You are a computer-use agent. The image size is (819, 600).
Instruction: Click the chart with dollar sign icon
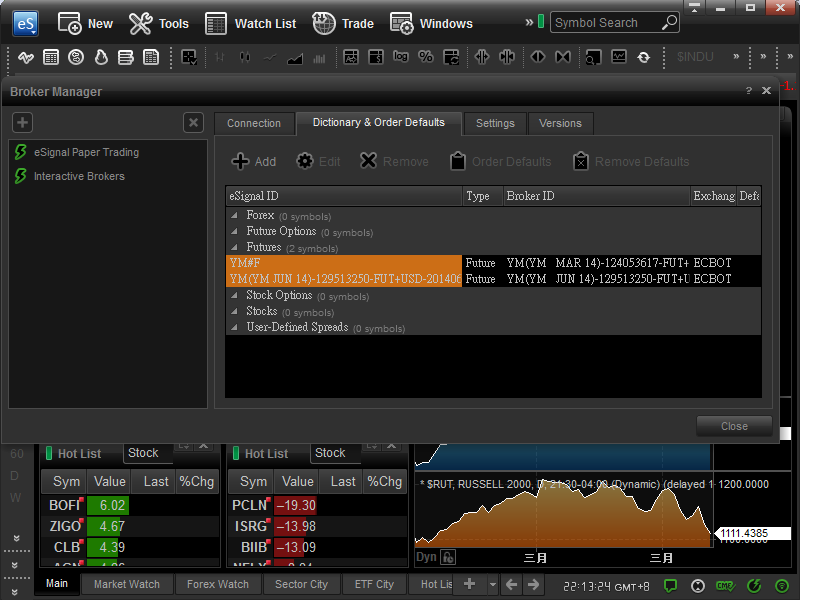pos(376,57)
